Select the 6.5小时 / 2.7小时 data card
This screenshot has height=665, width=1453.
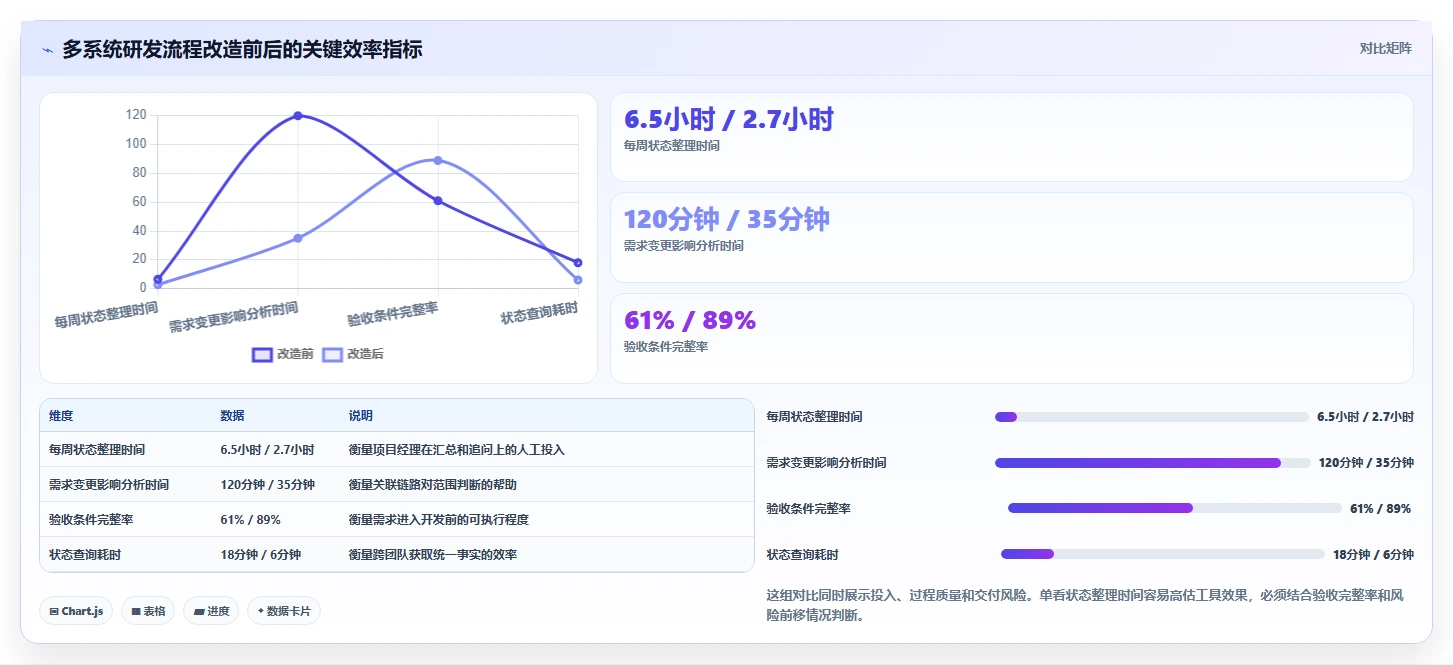click(1011, 137)
